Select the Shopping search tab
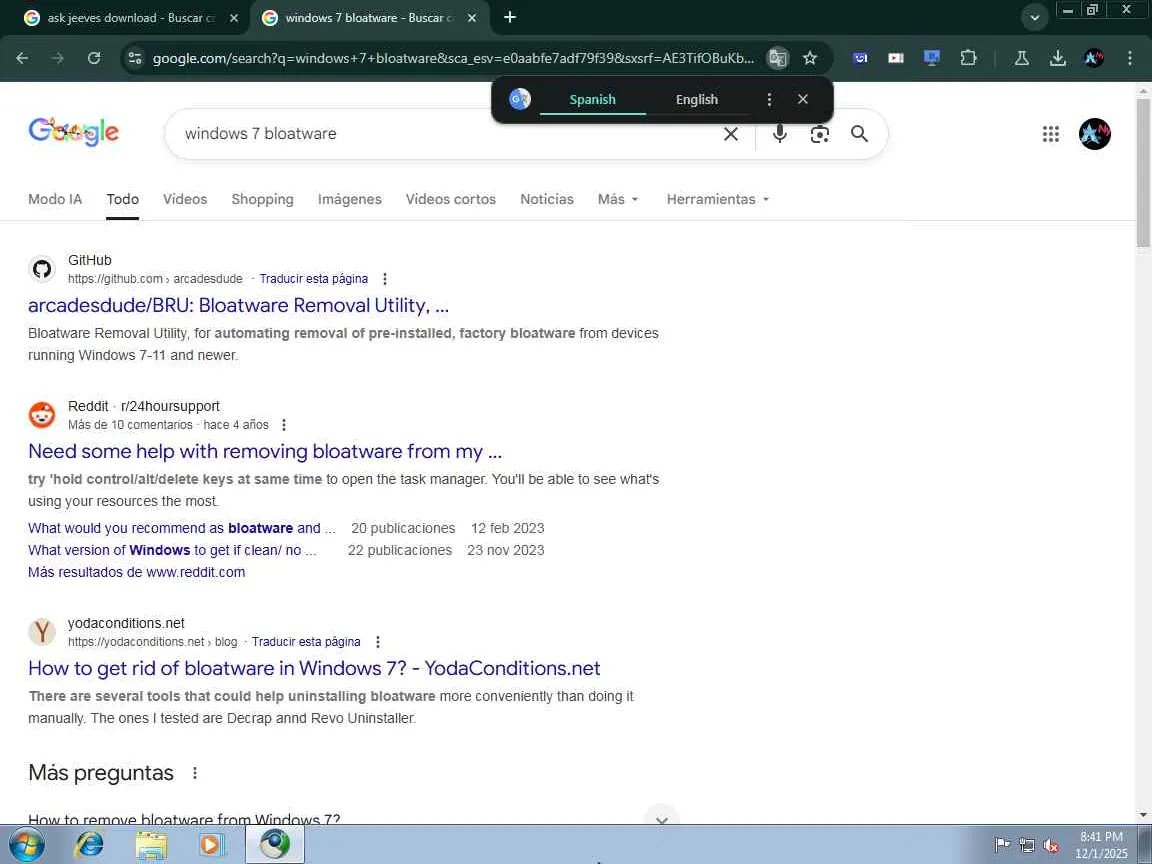The height and width of the screenshot is (864, 1152). (x=262, y=199)
